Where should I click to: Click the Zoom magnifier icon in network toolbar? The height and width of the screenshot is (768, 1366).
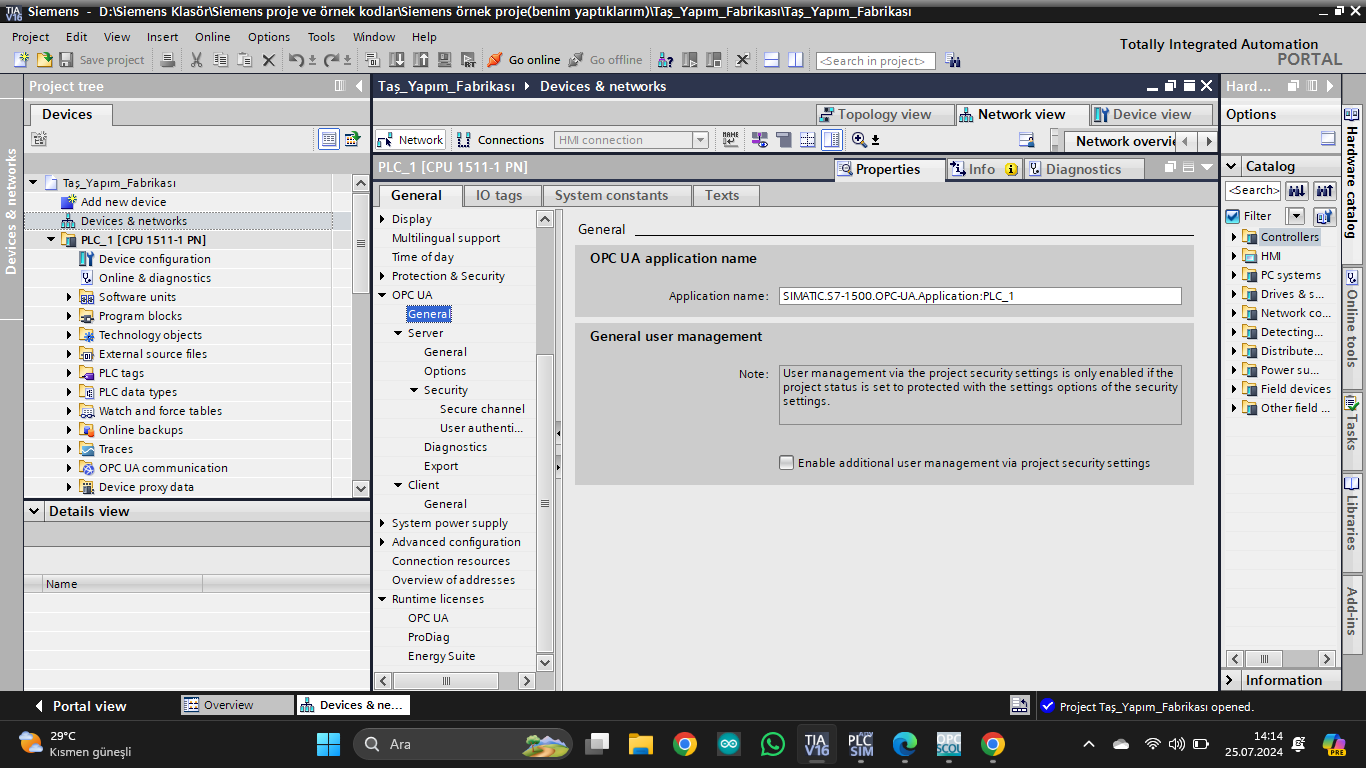click(x=859, y=140)
